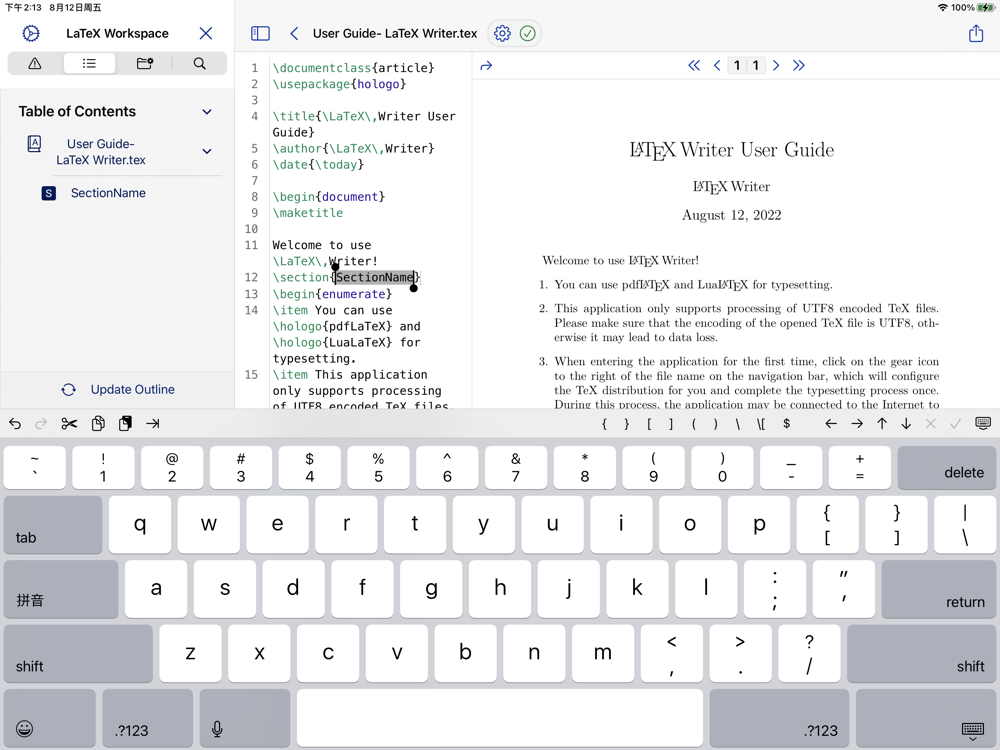Viewport: 1000px width, 750px height.
Task: Open the search tab in sidebar
Action: tap(200, 63)
